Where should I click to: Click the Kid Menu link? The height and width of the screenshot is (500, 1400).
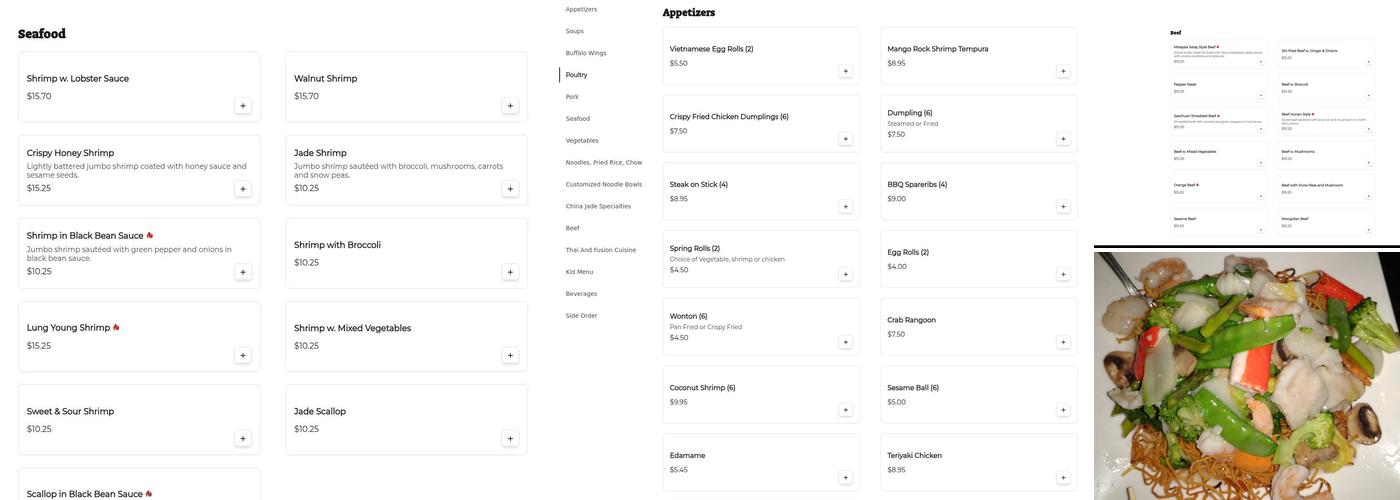tap(579, 272)
